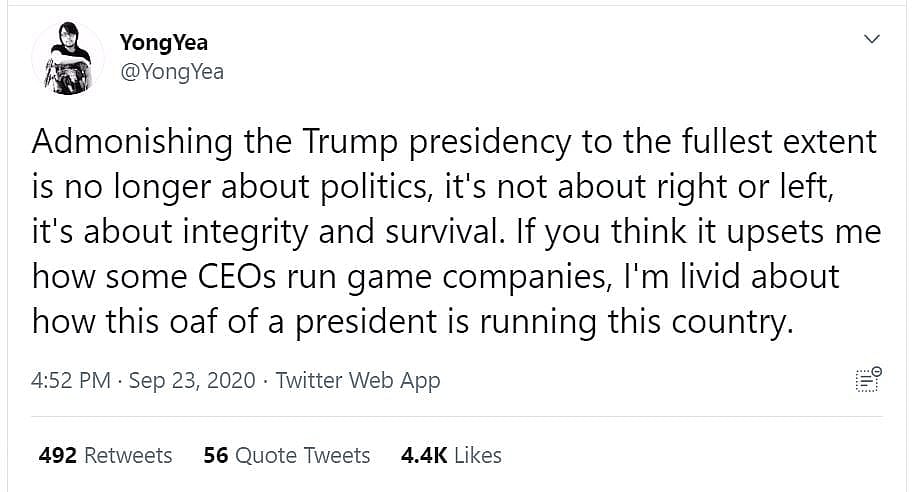912x492 pixels.
Task: Open the 4:52 PM timestamp link
Action: point(73,380)
